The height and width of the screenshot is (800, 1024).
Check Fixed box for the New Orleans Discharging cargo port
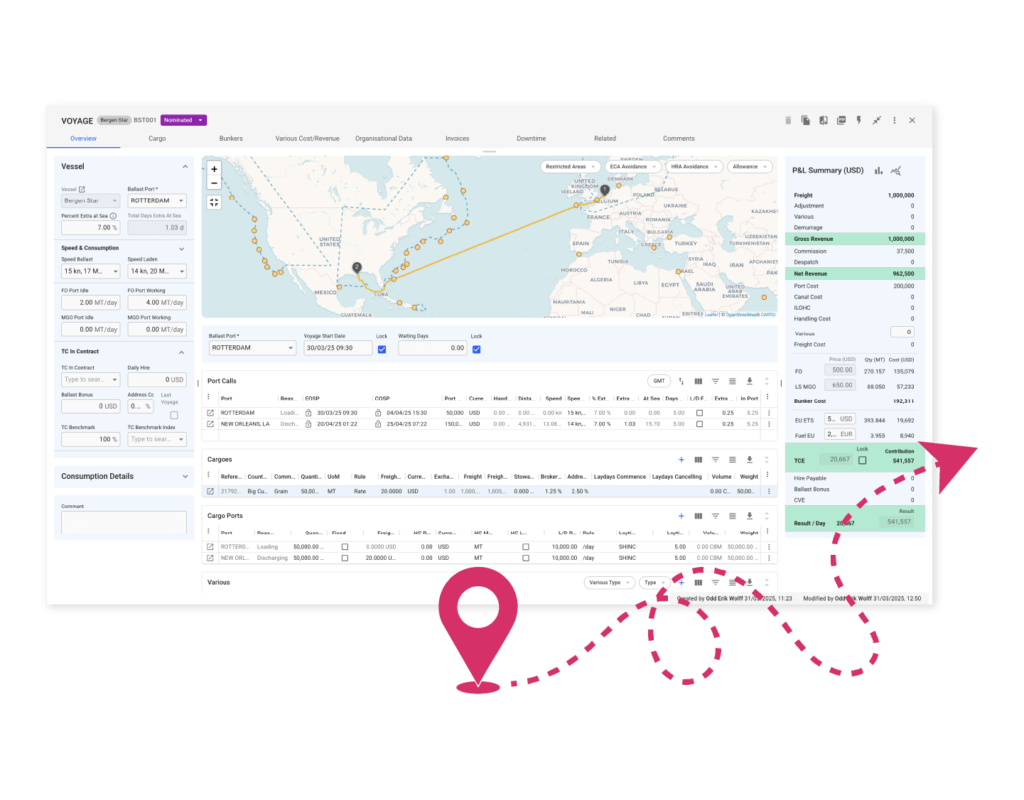point(345,558)
